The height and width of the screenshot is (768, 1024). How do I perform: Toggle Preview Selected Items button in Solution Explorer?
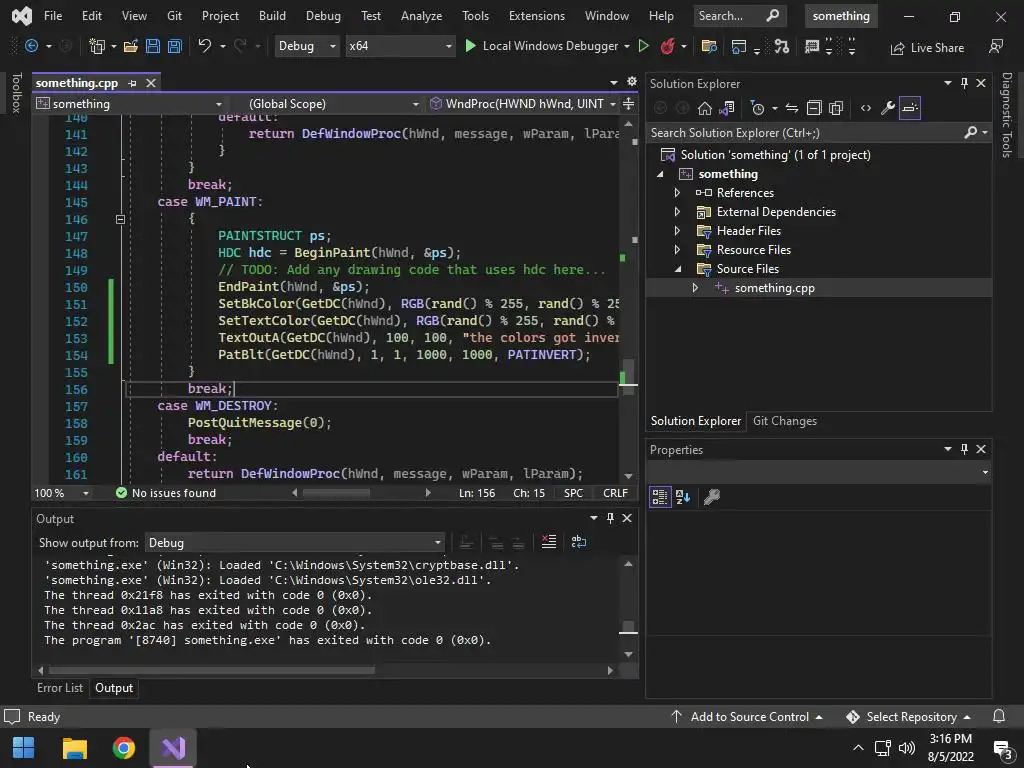(x=910, y=108)
